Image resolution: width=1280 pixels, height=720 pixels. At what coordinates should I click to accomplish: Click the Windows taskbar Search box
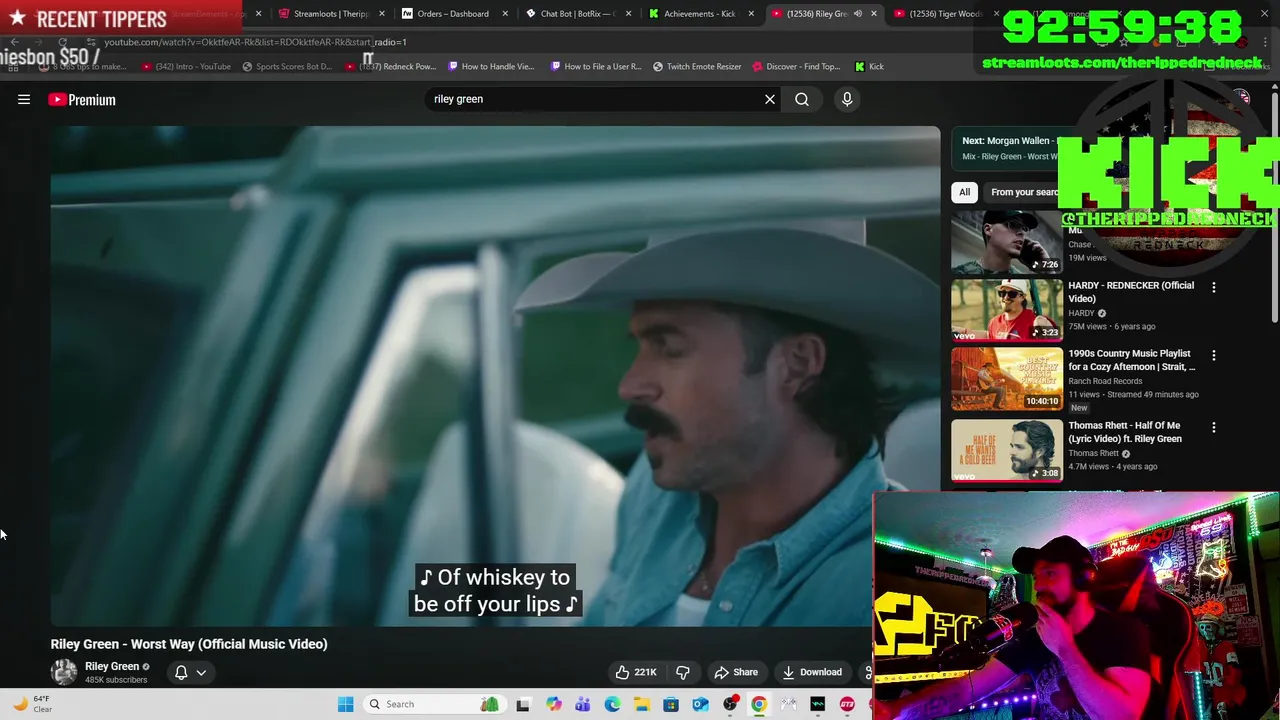coord(432,704)
